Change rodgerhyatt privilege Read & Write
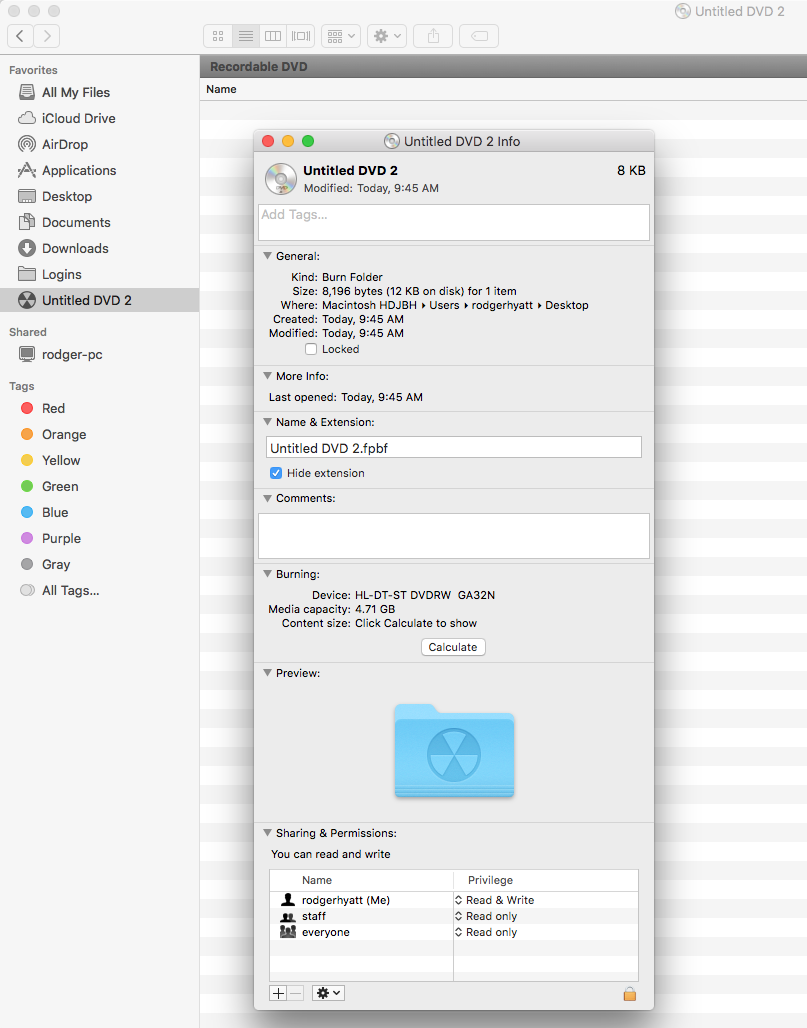 tap(495, 900)
